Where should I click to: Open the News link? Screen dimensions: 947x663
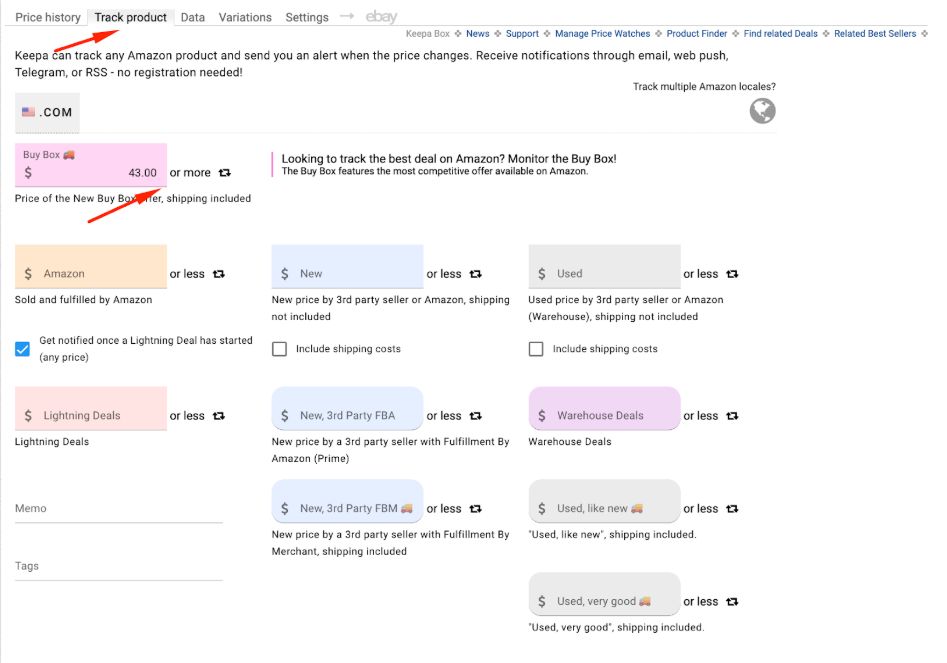click(478, 34)
